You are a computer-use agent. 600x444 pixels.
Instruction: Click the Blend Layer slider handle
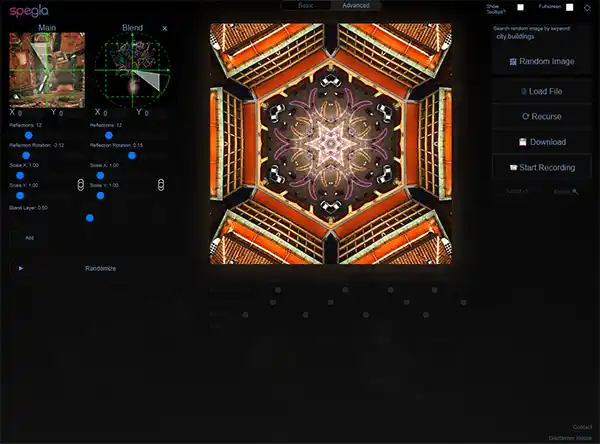(90, 217)
